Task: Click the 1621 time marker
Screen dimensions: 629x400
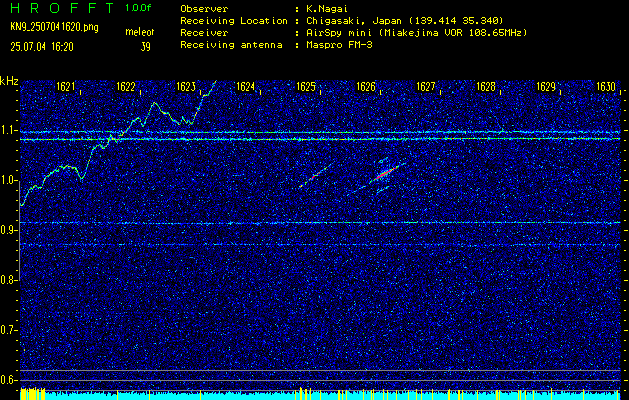Action: [65, 86]
